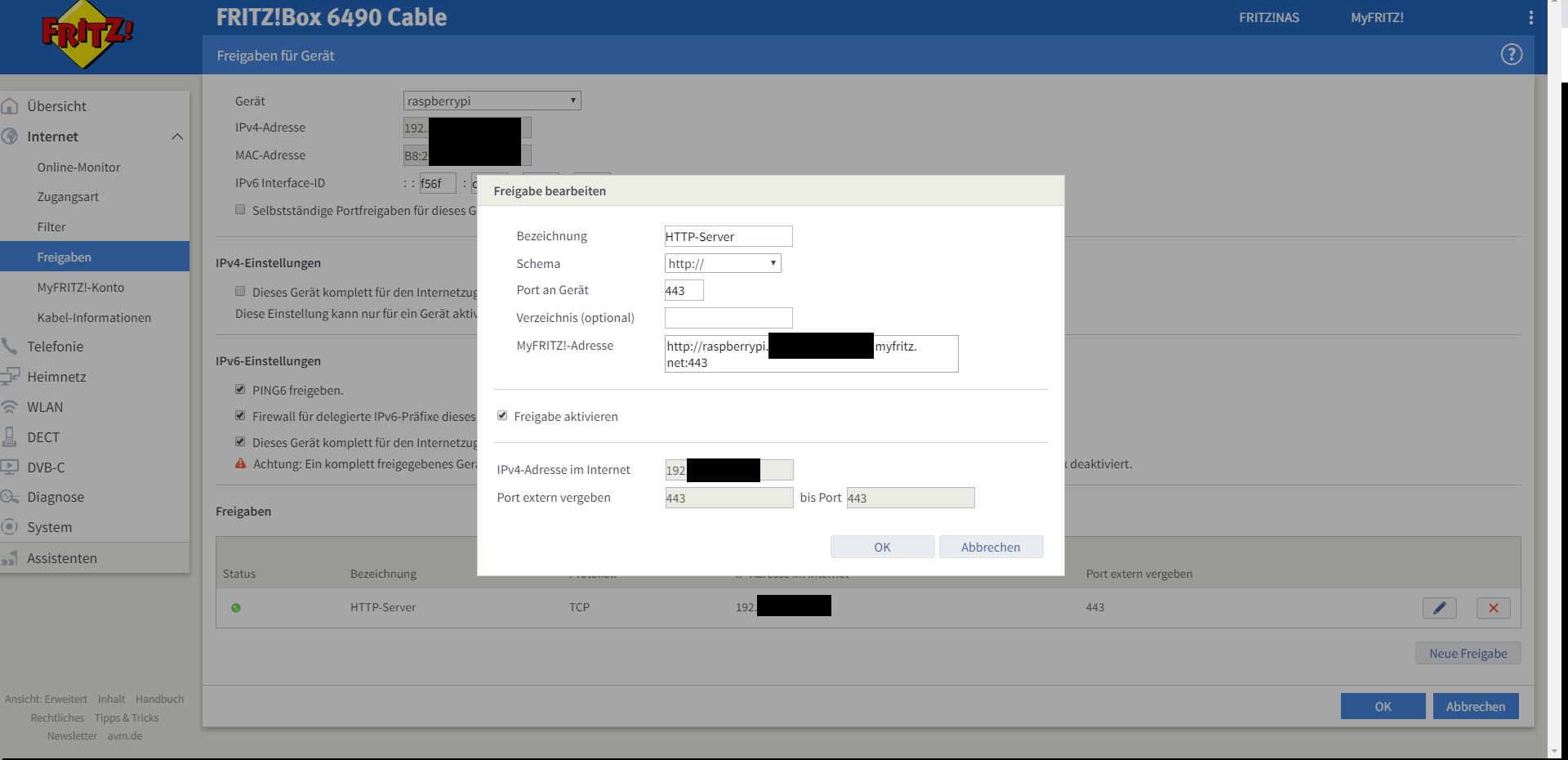
Task: Open FRITZ!NAS link
Action: point(1268,17)
